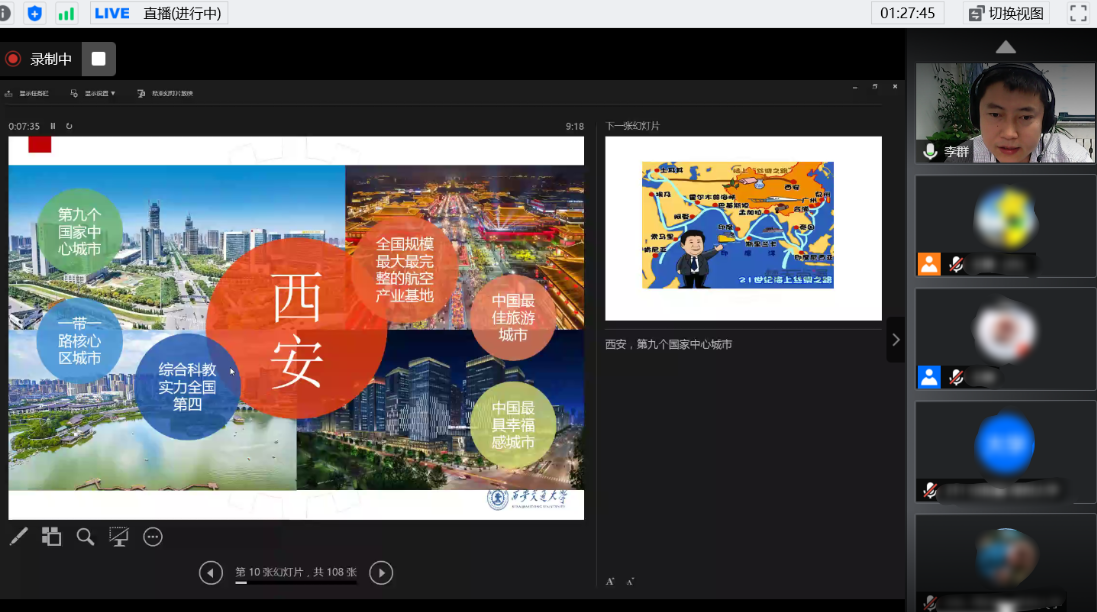Go to the previous slide
Screen dimensions: 1097x612
(210, 573)
